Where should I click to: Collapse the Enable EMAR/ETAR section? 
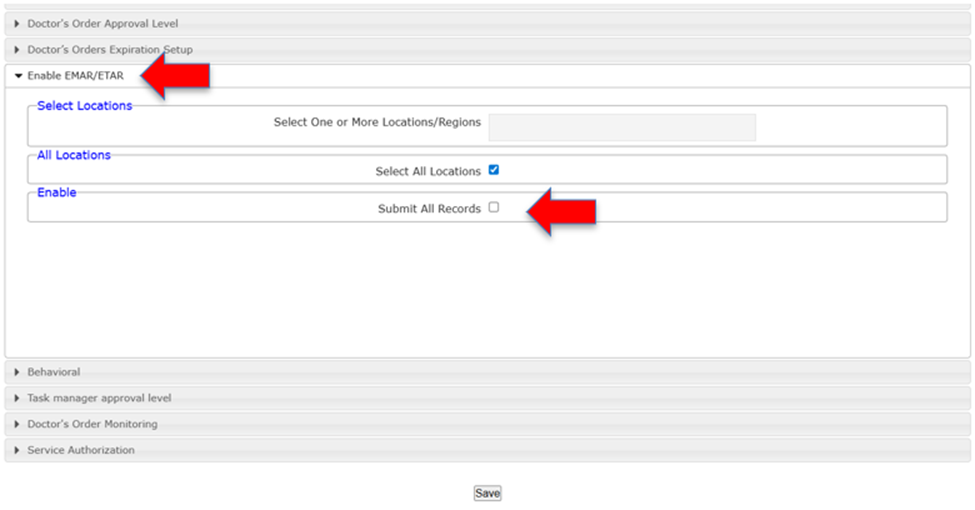(487, 76)
